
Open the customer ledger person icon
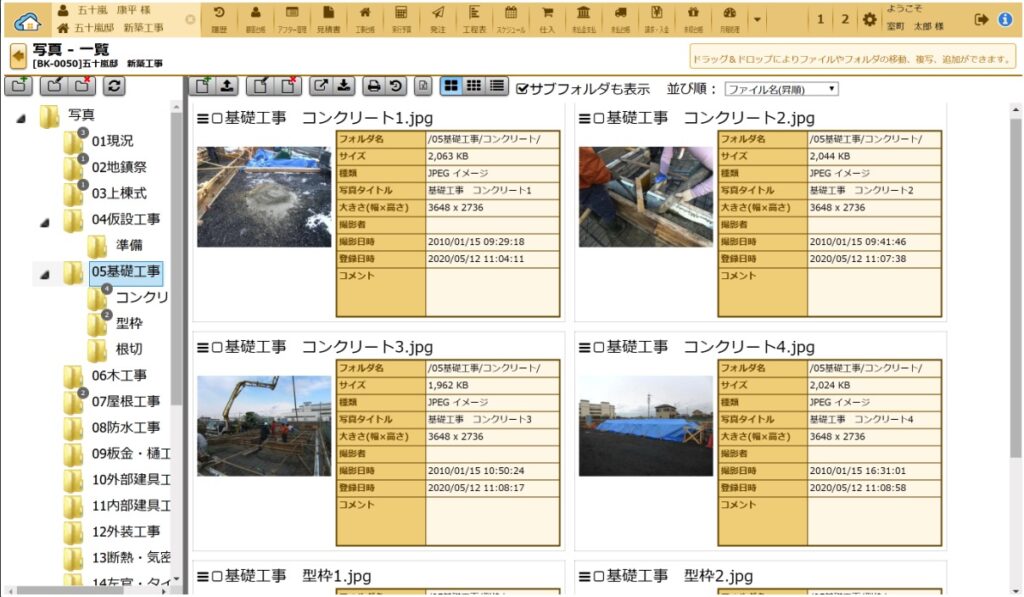(x=255, y=20)
